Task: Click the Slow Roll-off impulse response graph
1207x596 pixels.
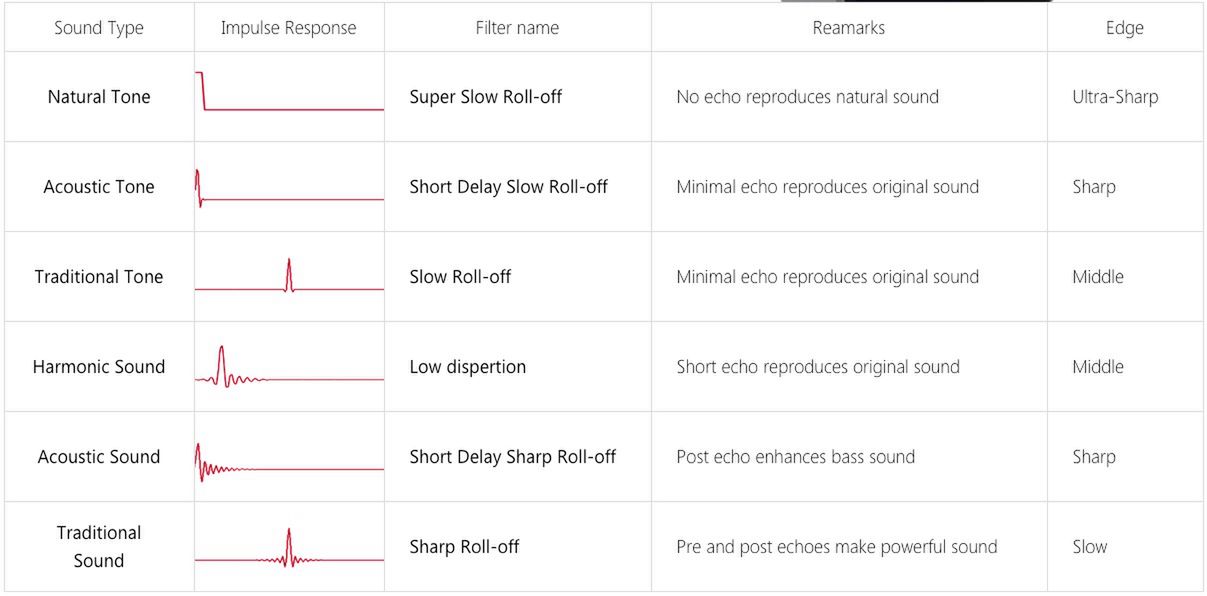Action: (289, 276)
